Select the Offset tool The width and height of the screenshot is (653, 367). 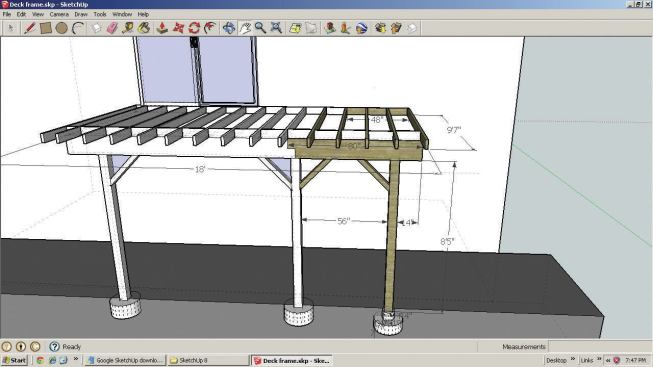210,28
